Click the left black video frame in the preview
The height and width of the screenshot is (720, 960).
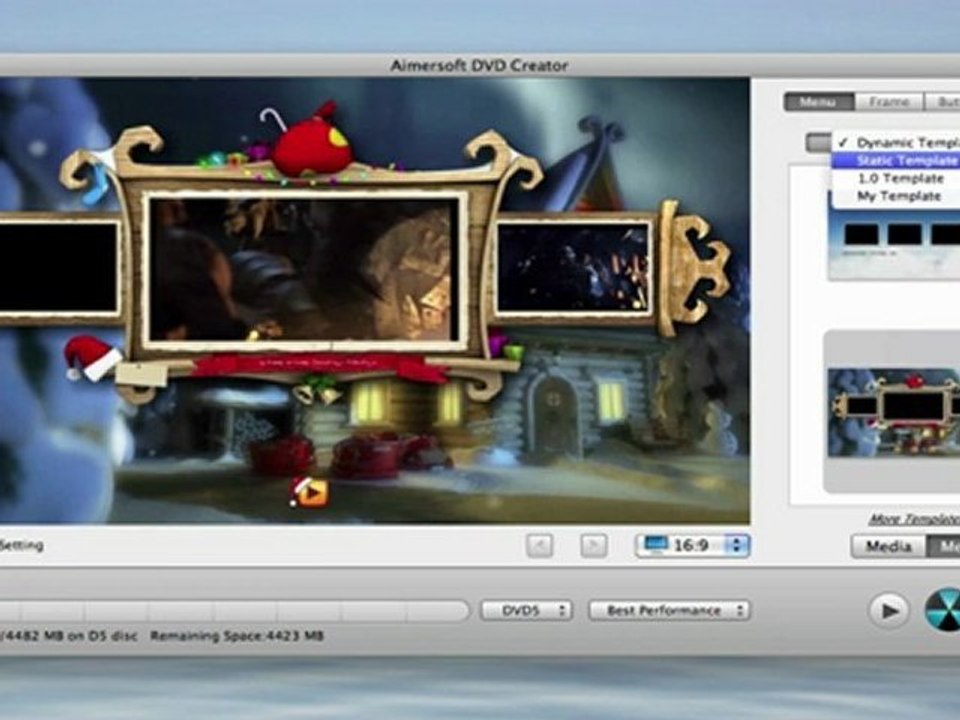[59, 268]
